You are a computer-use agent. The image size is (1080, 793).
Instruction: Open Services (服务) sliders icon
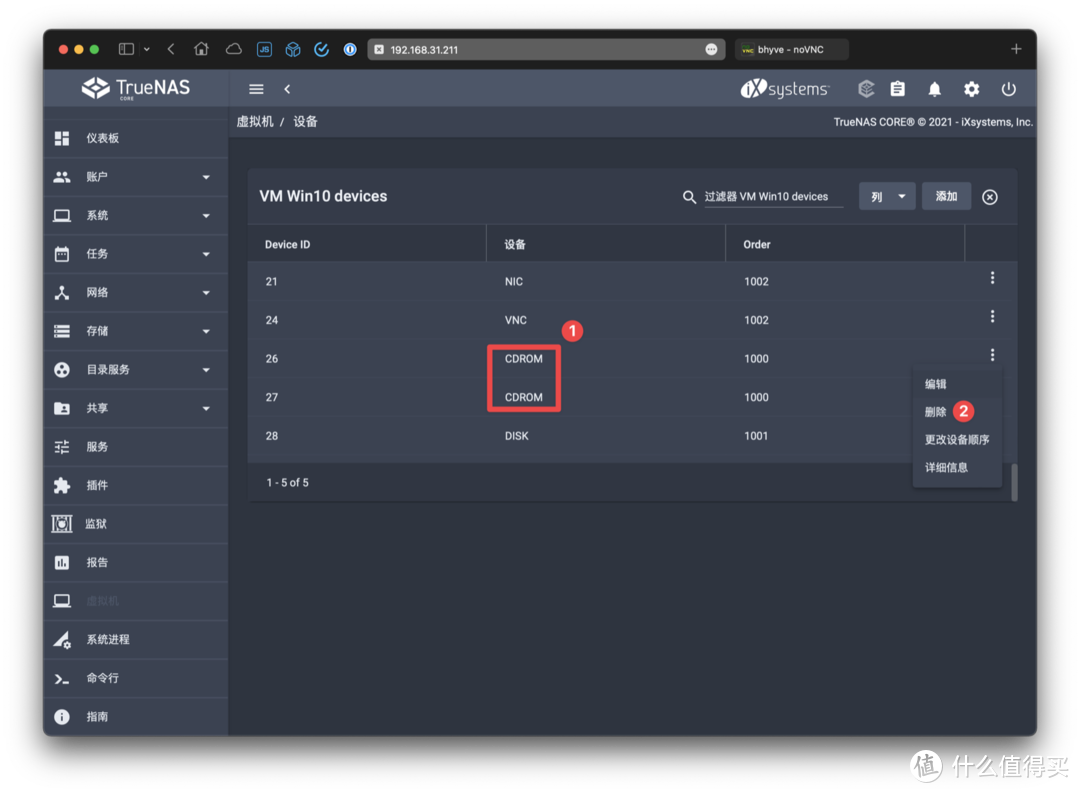(x=62, y=447)
